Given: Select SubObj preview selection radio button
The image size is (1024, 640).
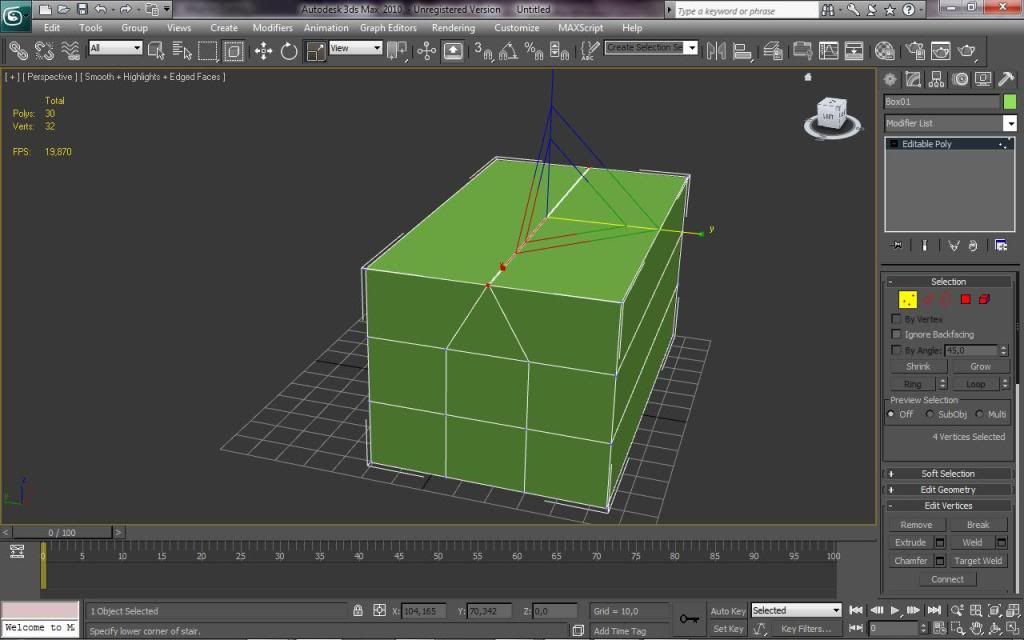Looking at the screenshot, I should (930, 414).
